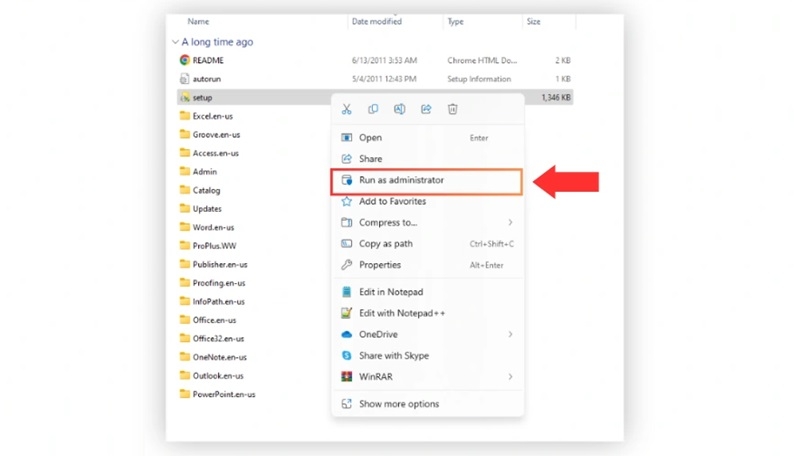Click the Excel.en-us folder icon

coord(185,116)
